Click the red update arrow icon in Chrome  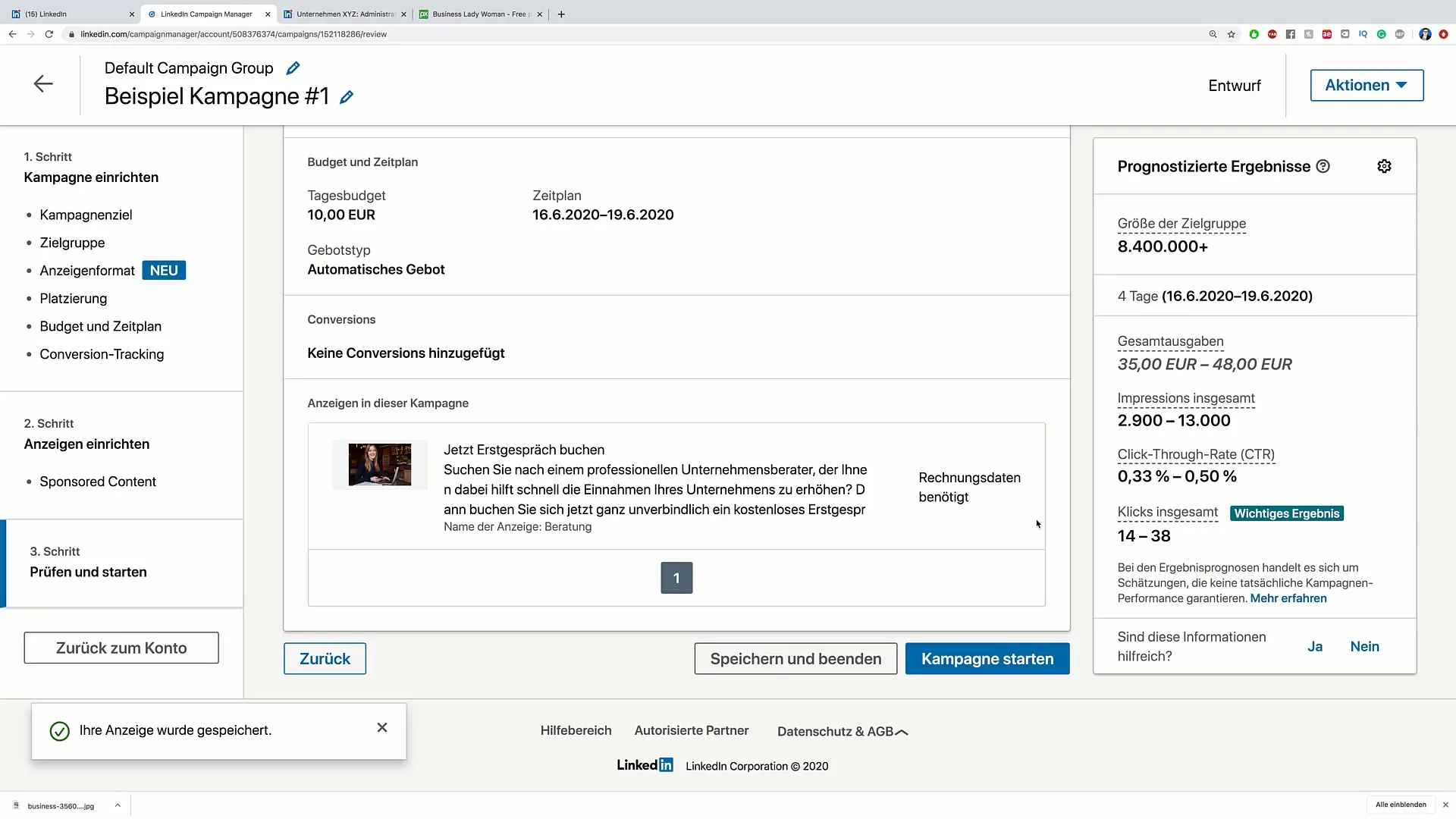[x=1443, y=34]
